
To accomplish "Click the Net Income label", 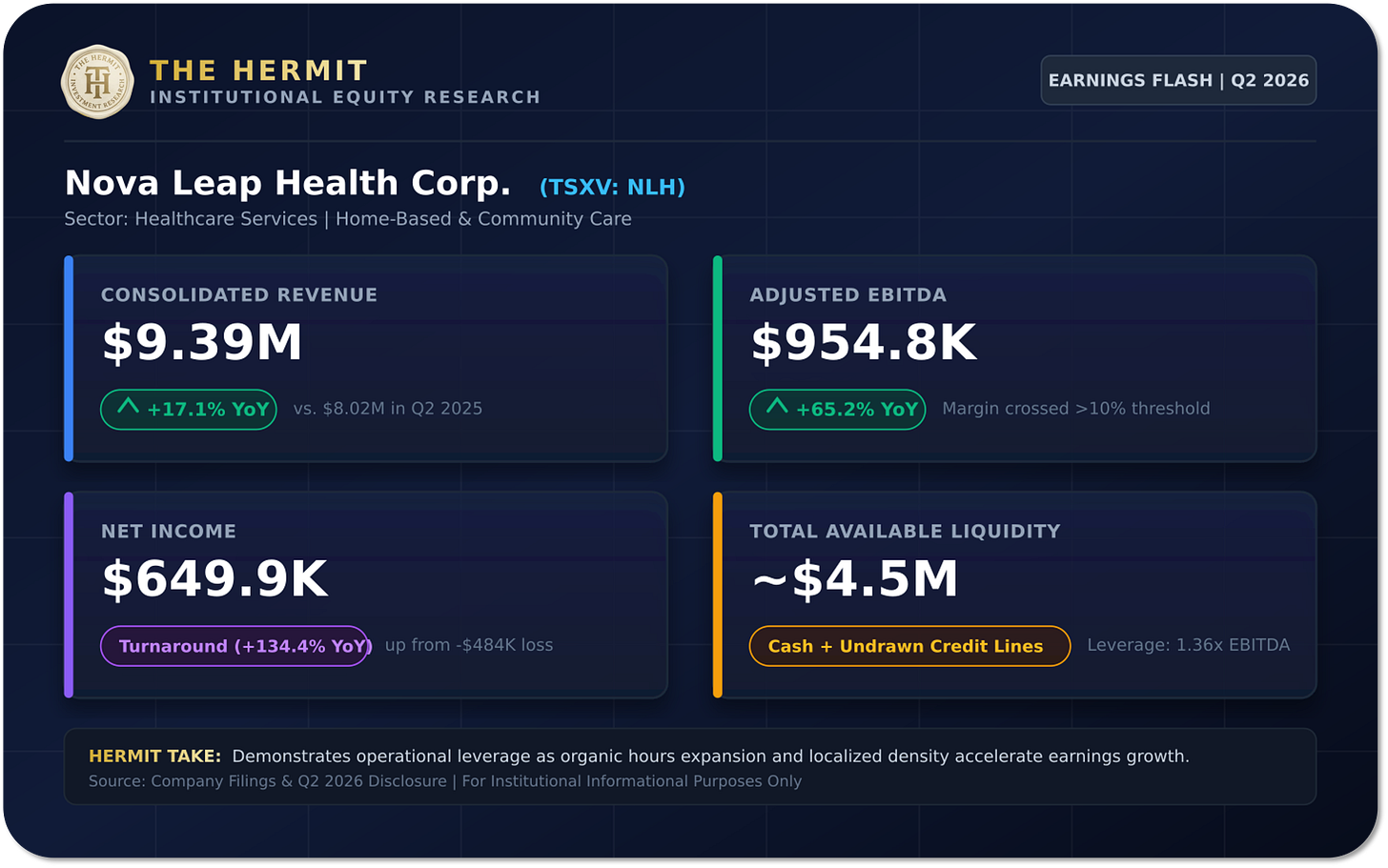I will [169, 532].
